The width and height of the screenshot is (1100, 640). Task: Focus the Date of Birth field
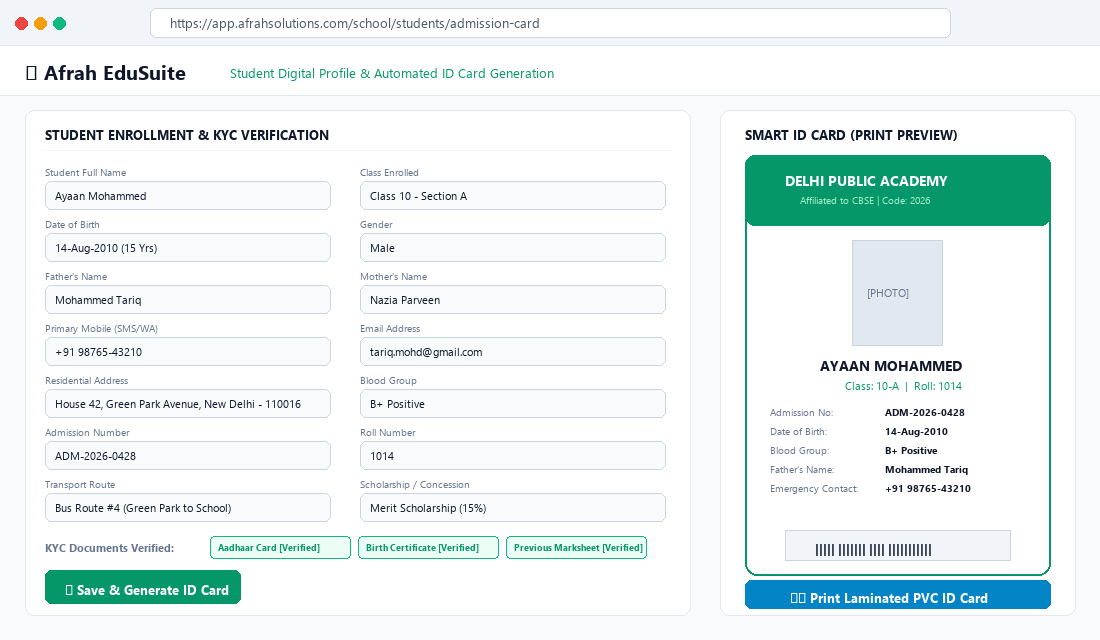[187, 248]
